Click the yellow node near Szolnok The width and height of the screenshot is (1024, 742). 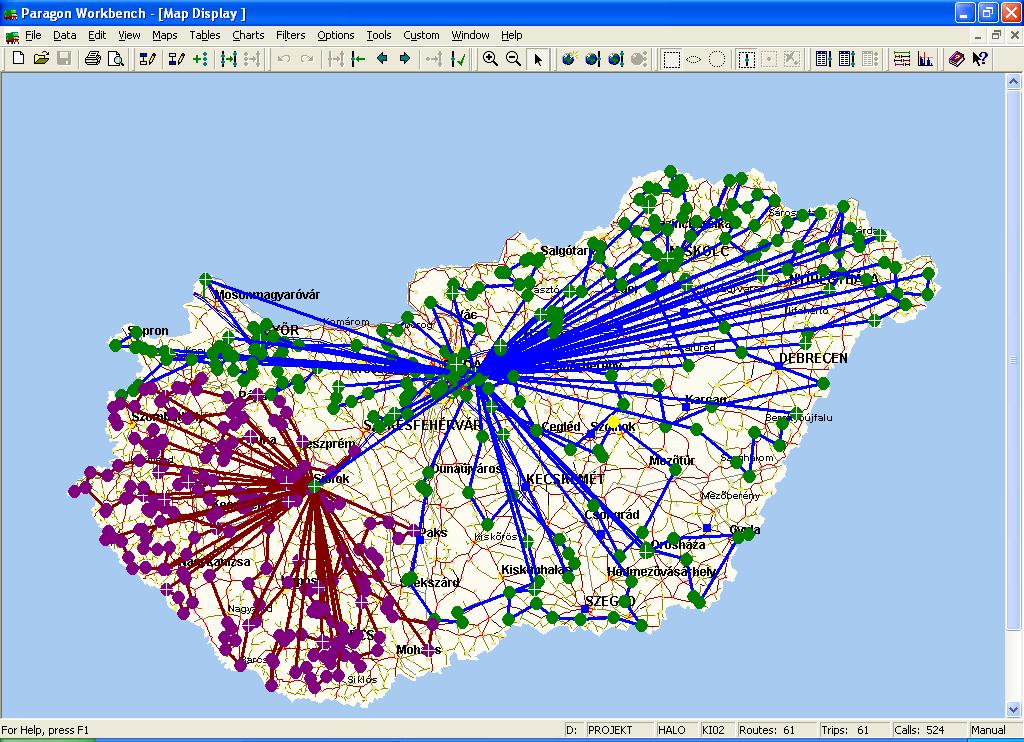[x=614, y=422]
